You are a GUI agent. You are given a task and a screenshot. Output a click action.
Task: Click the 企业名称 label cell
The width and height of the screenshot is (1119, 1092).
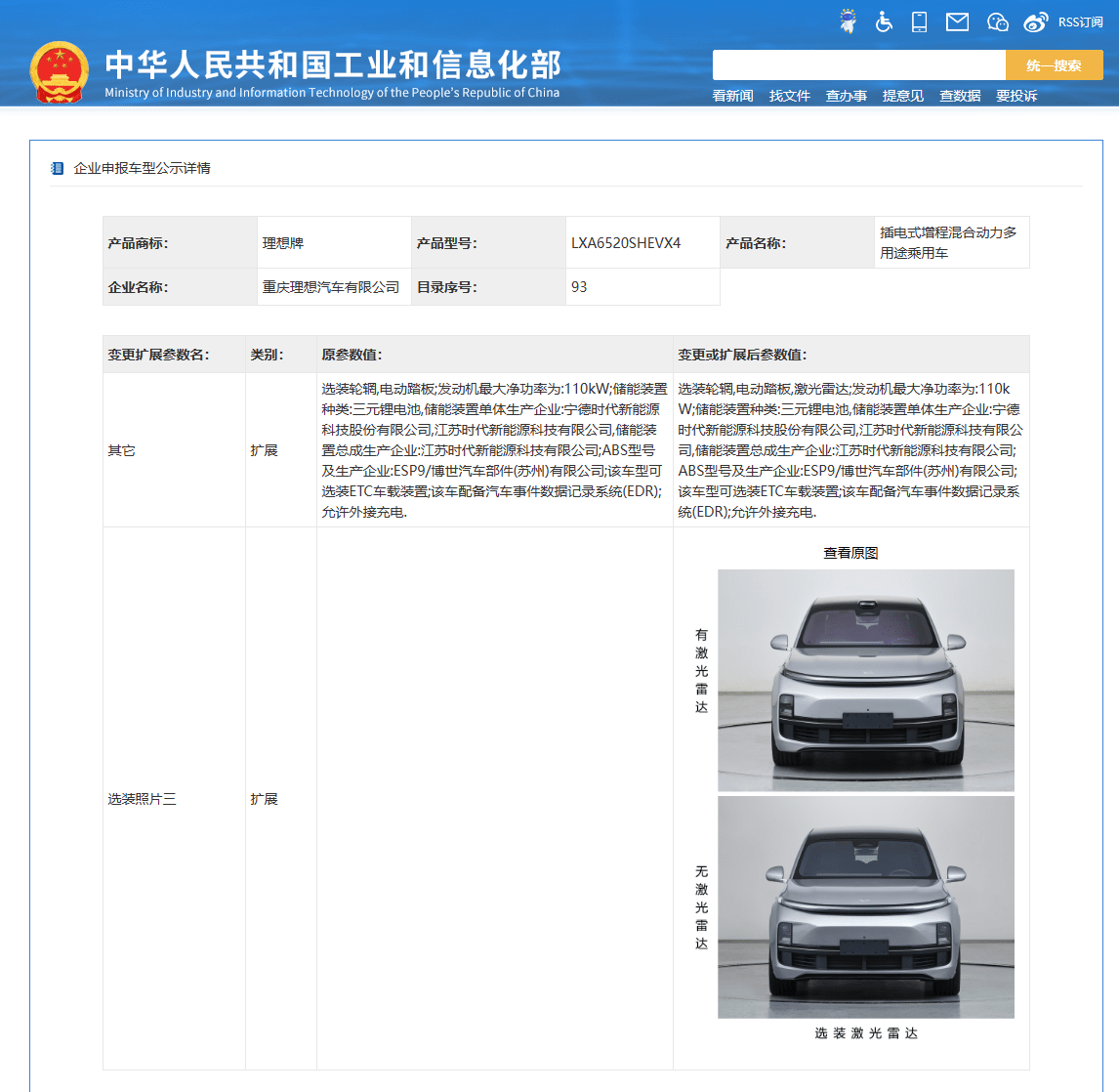pos(180,287)
